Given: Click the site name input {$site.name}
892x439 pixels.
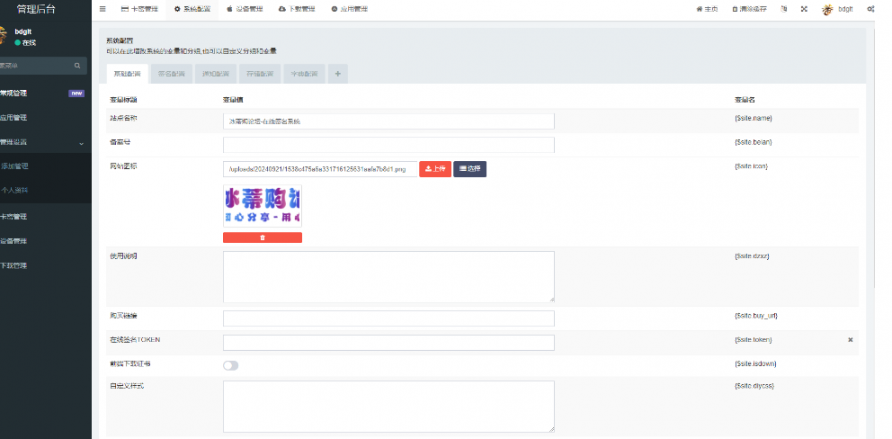Looking at the screenshot, I should (x=389, y=121).
